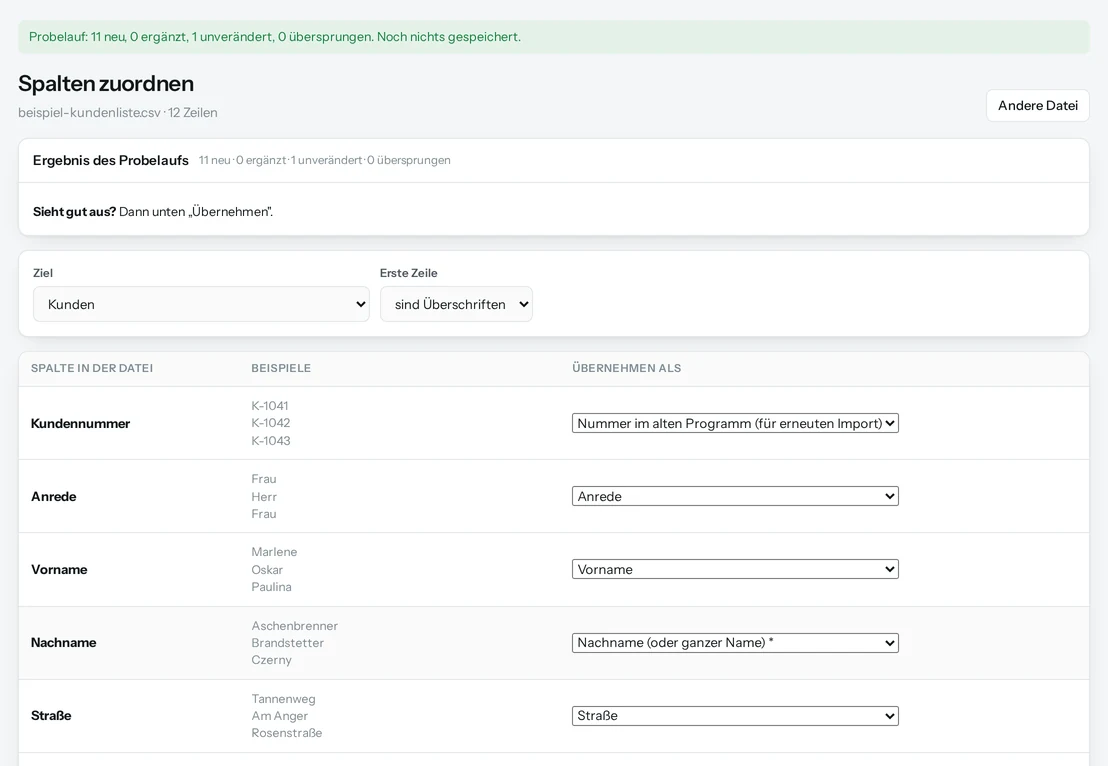The width and height of the screenshot is (1108, 766).
Task: Click the "Kundennummer" row label
Action: coord(81,423)
